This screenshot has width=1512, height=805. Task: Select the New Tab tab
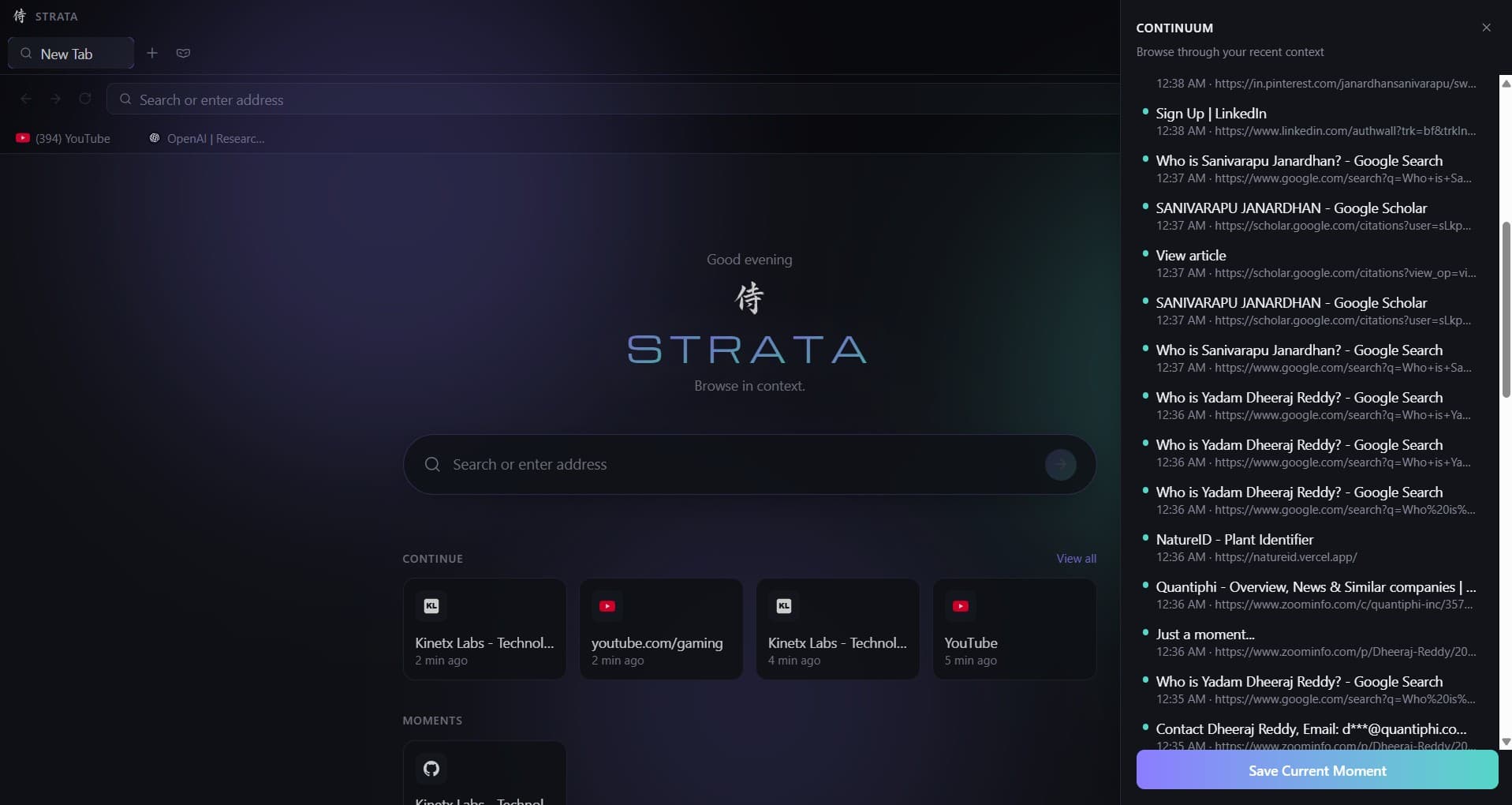[x=71, y=53]
